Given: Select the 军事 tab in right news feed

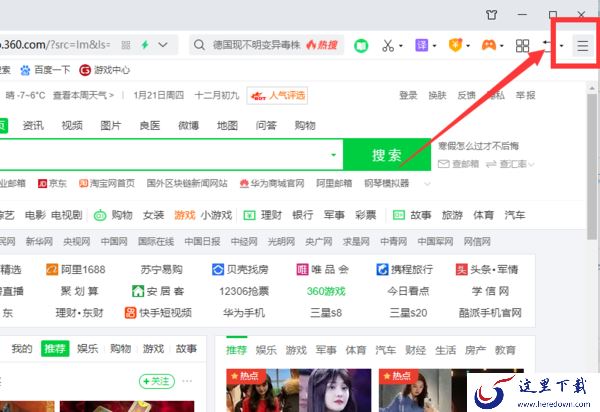Looking at the screenshot, I should [326, 350].
